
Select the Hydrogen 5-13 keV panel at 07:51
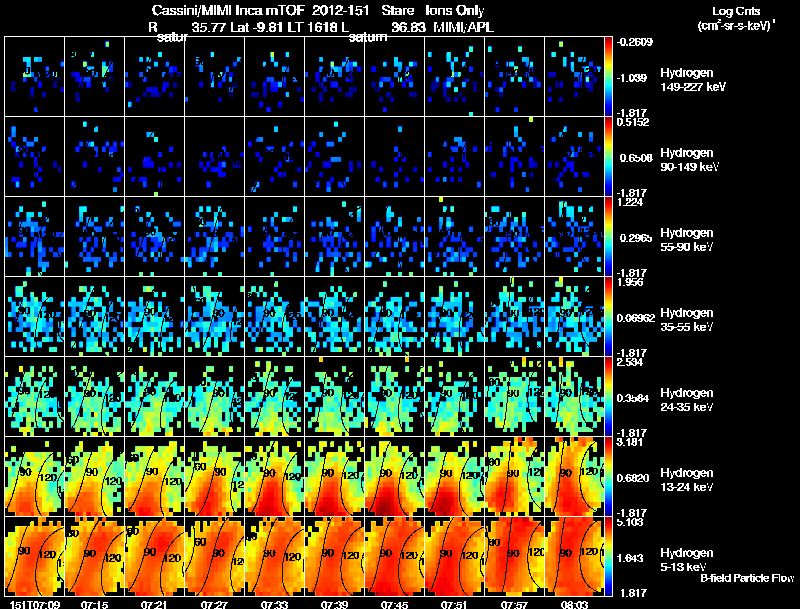[455, 556]
